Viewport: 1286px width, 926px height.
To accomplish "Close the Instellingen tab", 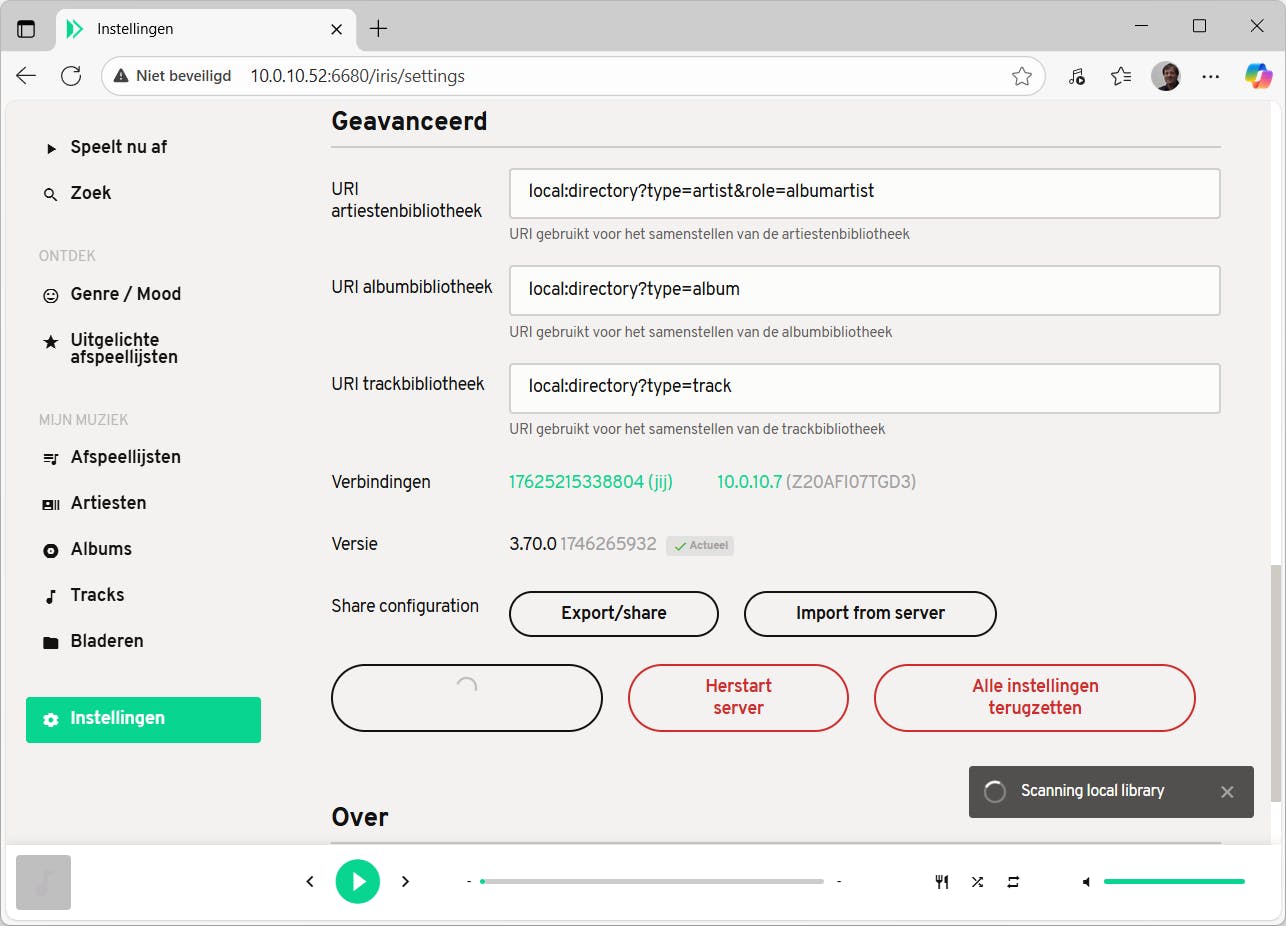I will pos(337,29).
